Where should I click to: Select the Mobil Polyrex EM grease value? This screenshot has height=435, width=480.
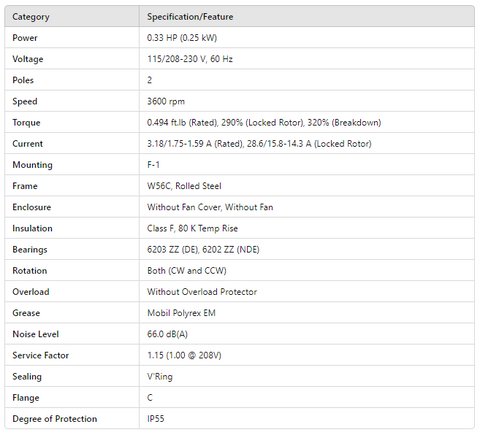(x=181, y=313)
